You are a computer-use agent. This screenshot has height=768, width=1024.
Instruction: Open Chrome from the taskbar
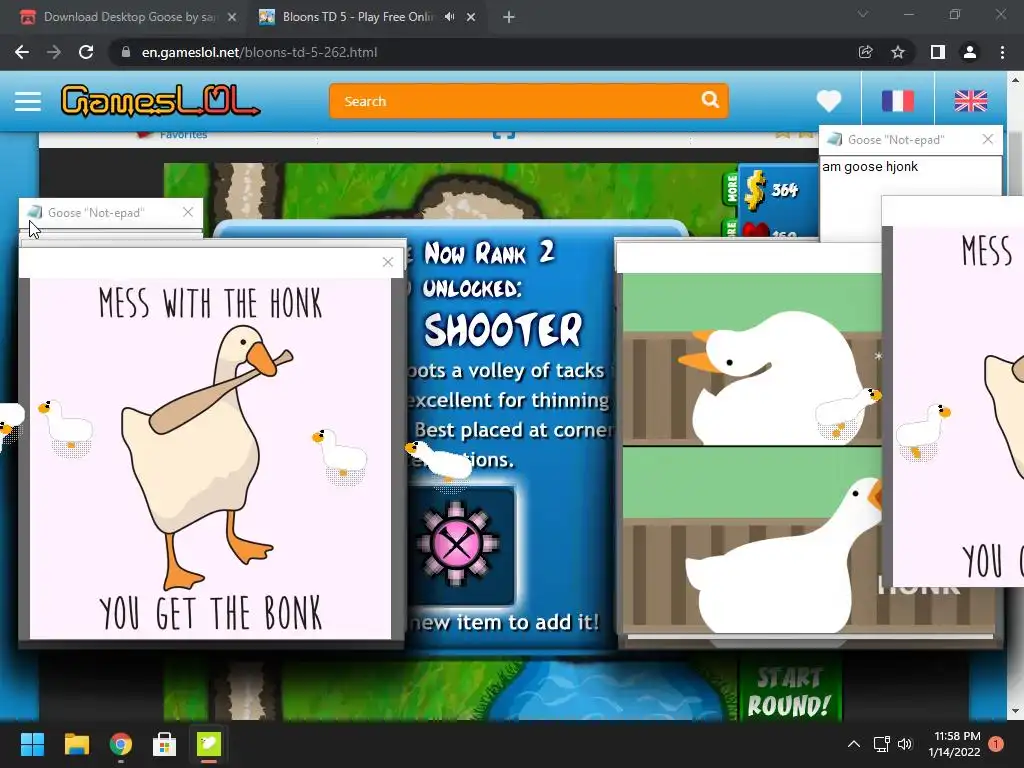point(120,744)
